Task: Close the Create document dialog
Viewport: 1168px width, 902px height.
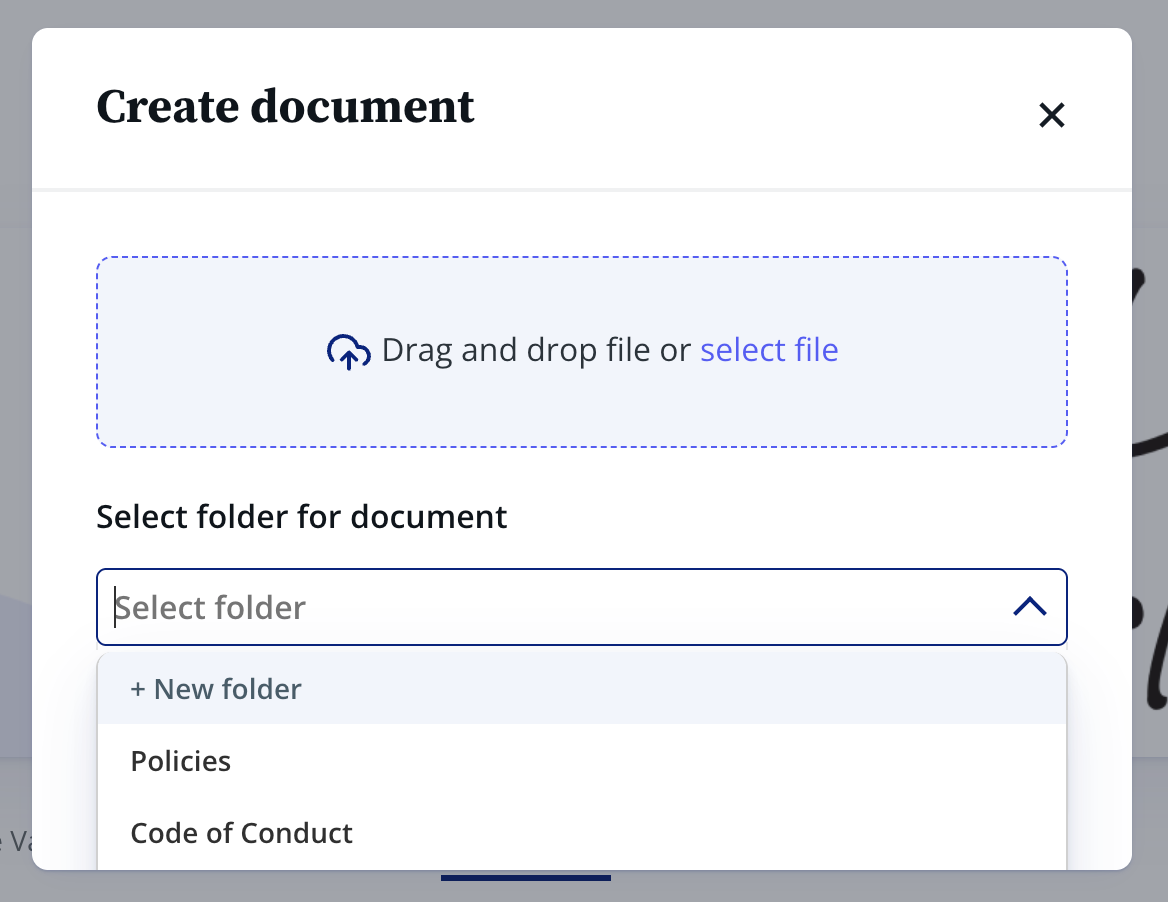Action: click(1051, 116)
